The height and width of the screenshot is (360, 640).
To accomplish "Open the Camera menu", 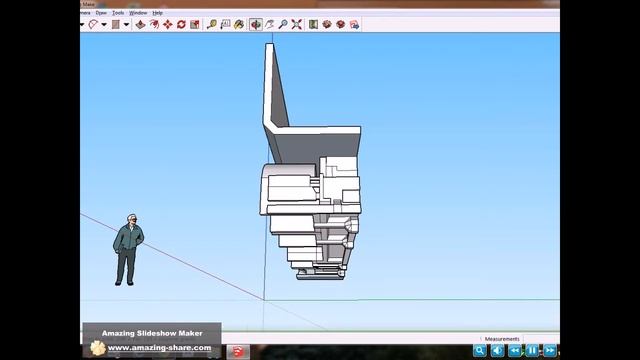I will click(x=85, y=13).
